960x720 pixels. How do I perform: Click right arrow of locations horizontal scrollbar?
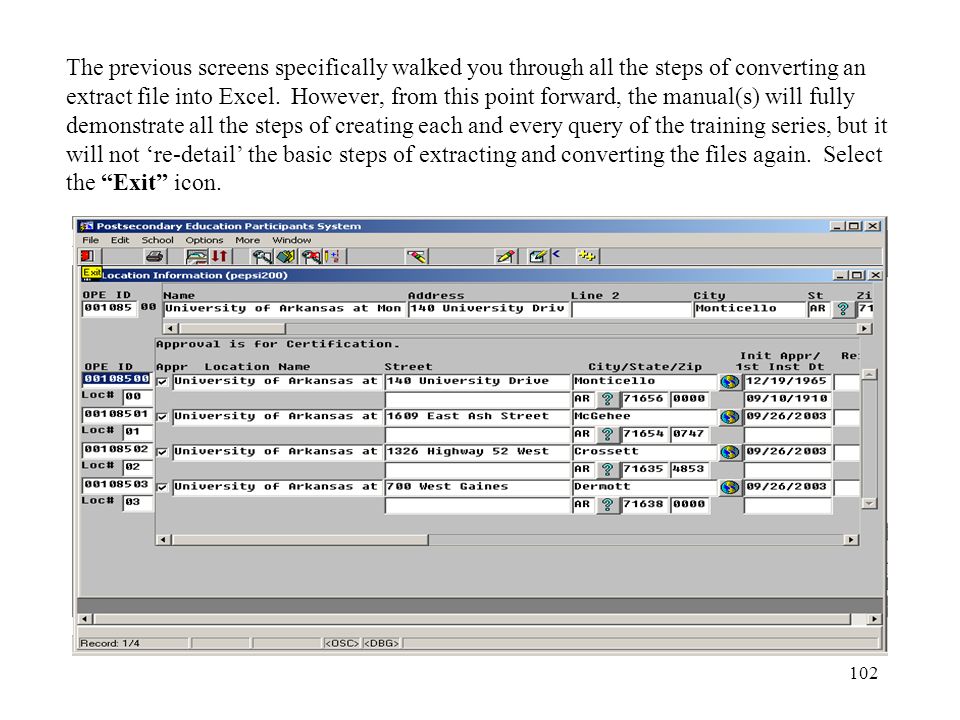pos(850,539)
